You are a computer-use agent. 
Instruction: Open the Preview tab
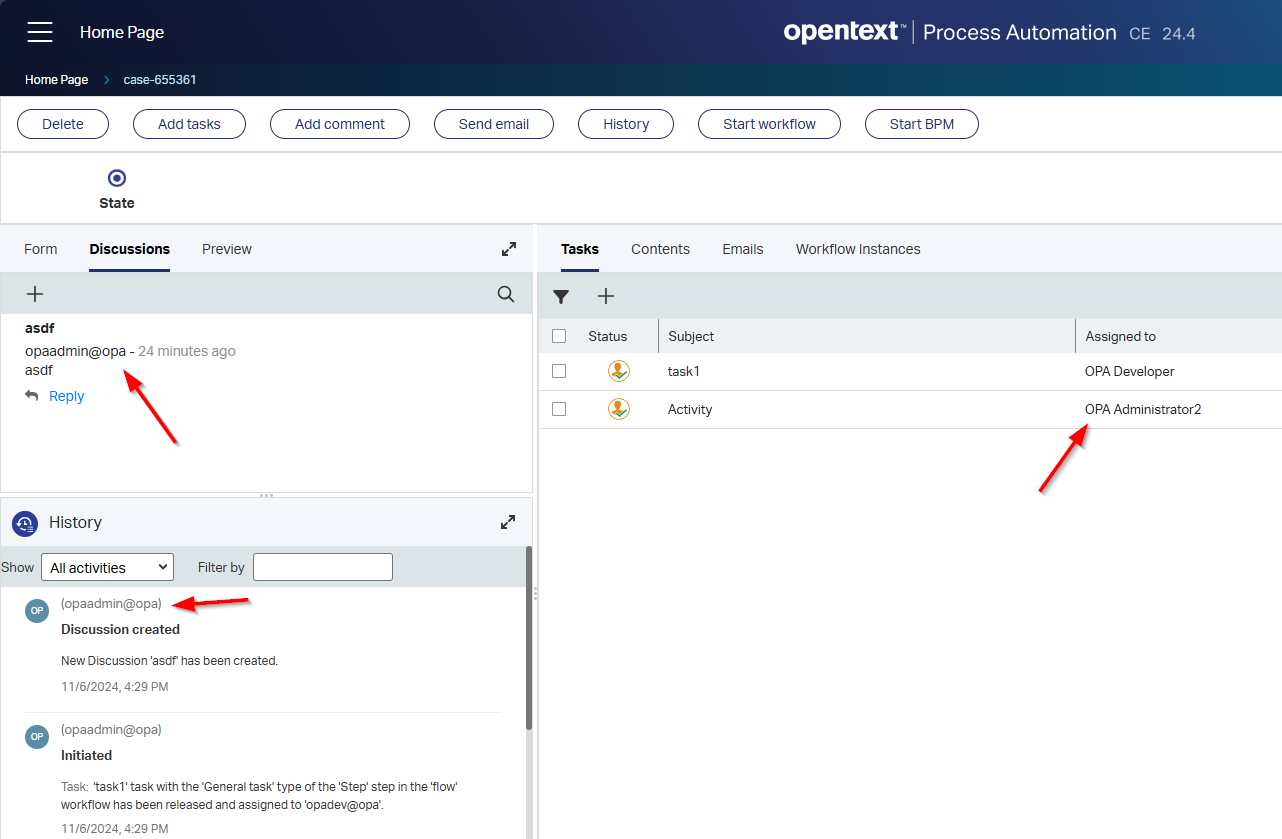227,249
